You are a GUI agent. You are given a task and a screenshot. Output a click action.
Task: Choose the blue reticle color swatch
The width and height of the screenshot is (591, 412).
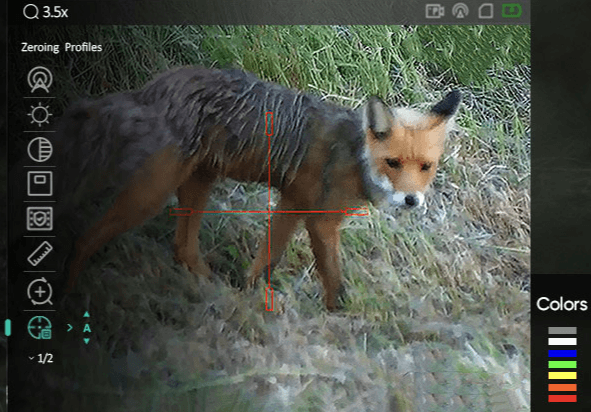(562, 354)
